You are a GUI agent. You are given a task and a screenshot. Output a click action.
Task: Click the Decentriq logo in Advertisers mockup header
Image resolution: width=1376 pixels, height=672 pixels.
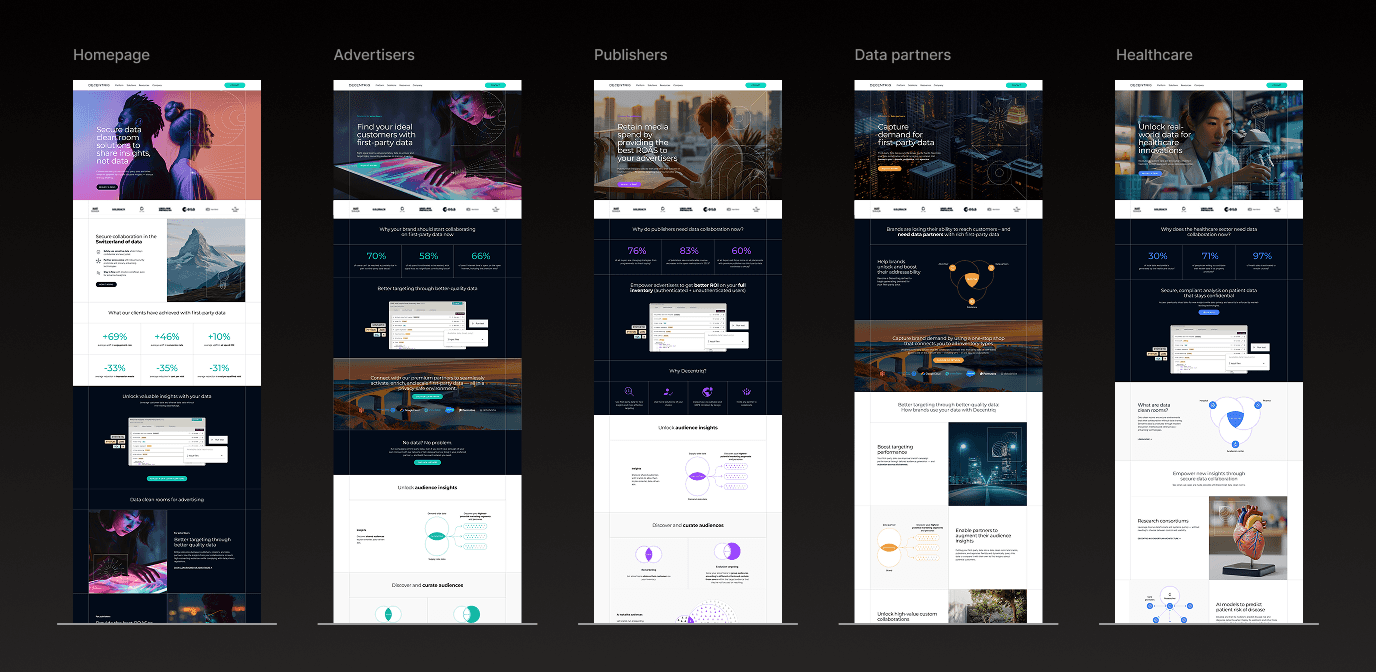click(360, 86)
